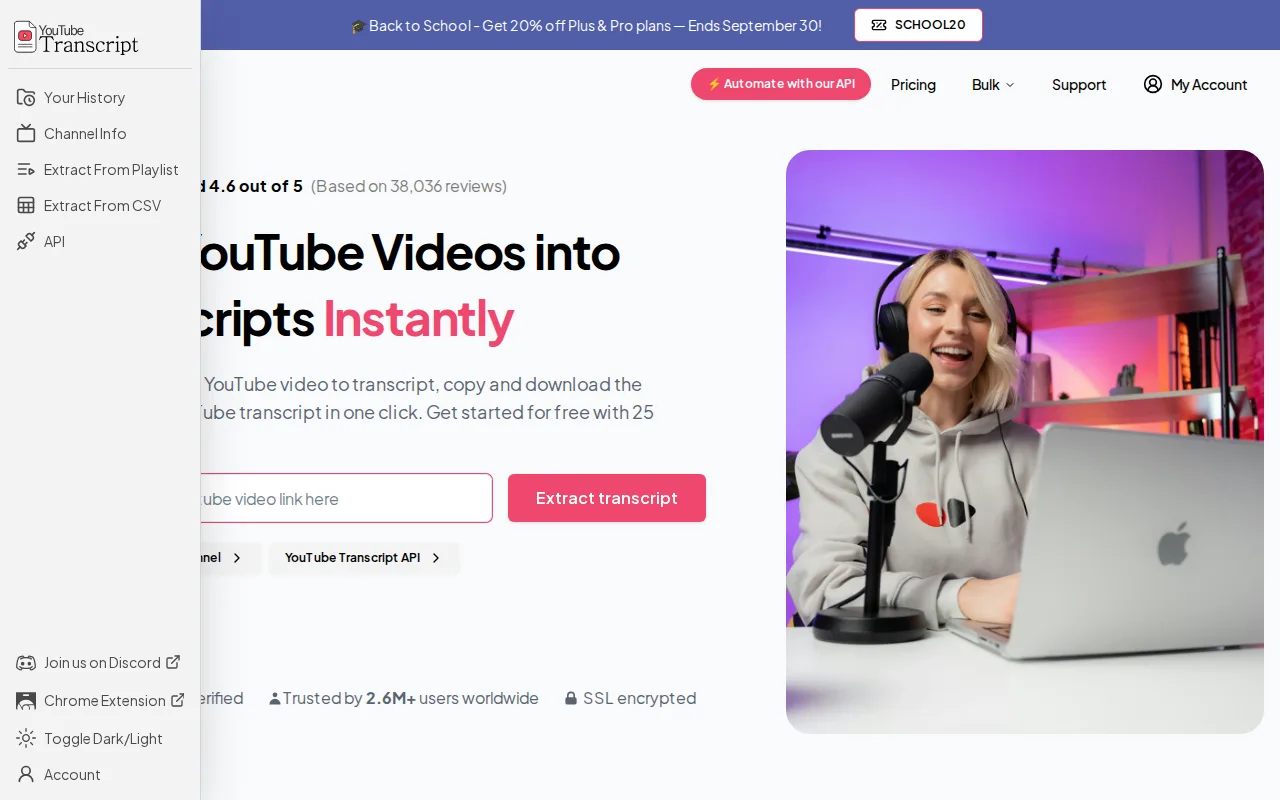
Task: Click the external link icon beside Discord
Action: pyautogui.click(x=173, y=662)
